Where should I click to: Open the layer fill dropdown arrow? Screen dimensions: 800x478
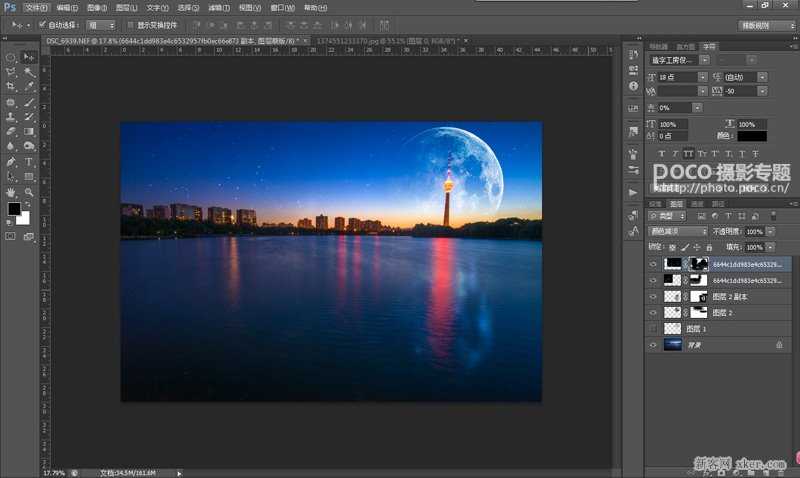click(x=770, y=247)
